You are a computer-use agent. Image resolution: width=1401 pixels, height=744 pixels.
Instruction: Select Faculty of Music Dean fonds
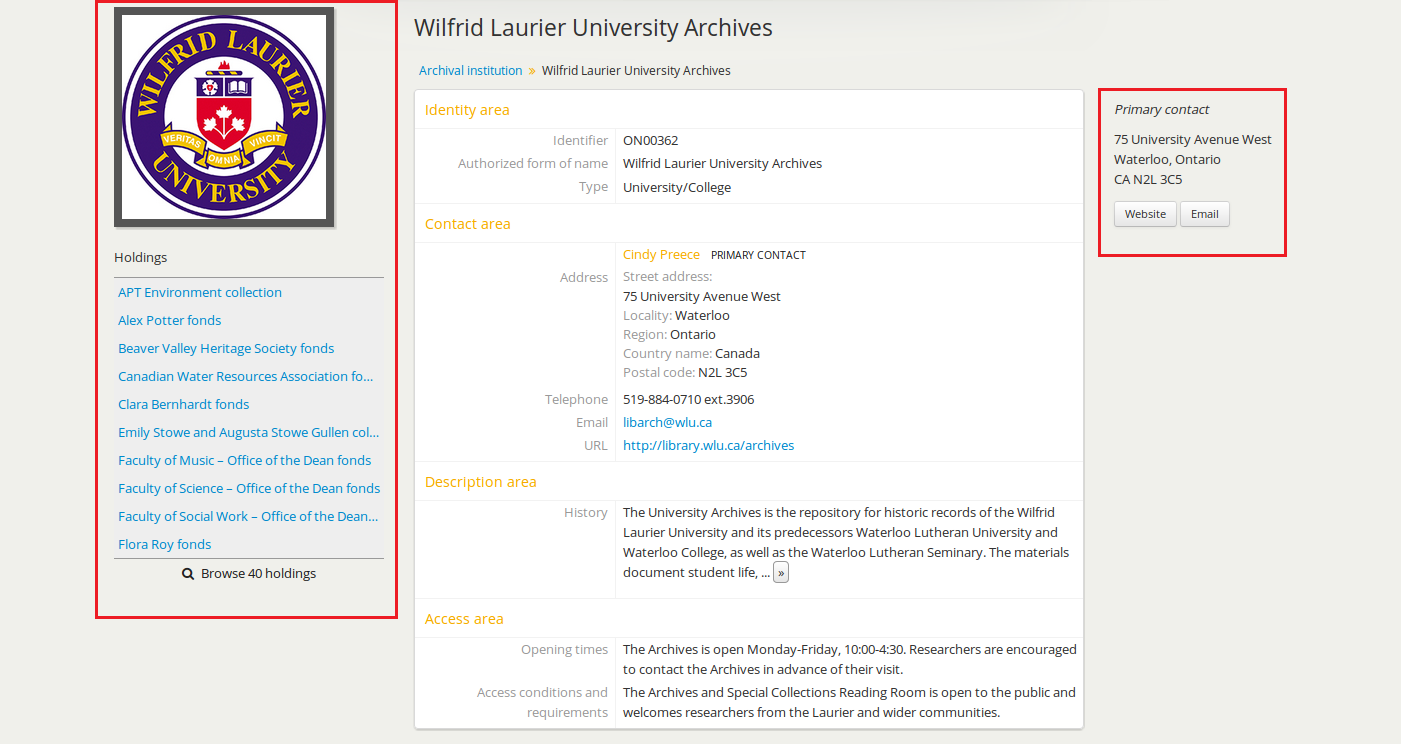tap(244, 461)
